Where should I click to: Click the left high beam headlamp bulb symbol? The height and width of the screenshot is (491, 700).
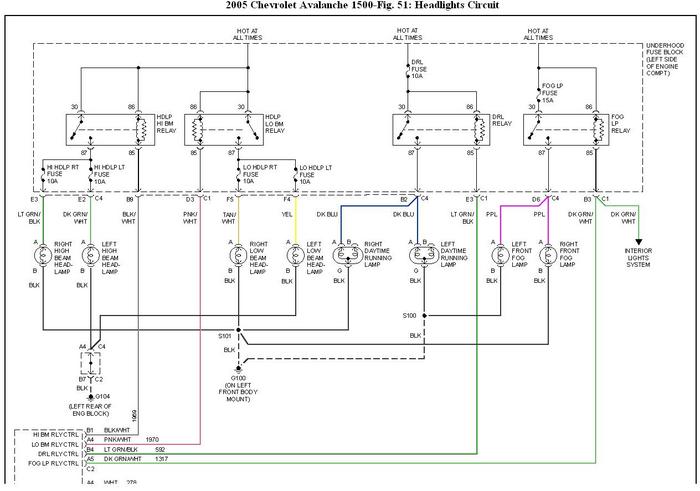pos(91,255)
